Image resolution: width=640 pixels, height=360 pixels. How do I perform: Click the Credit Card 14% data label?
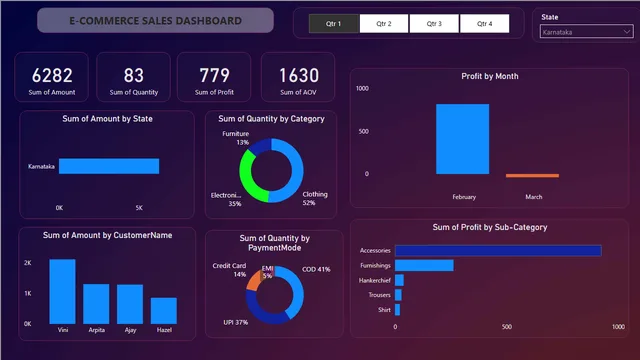pos(229,270)
